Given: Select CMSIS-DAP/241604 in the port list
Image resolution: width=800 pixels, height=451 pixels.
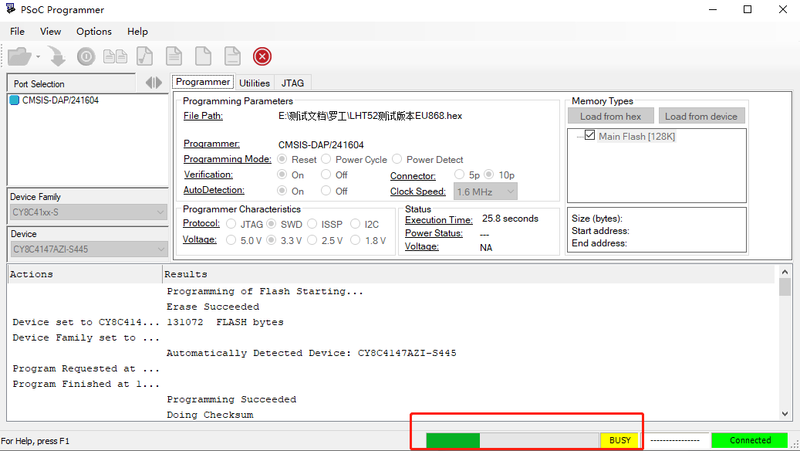Looking at the screenshot, I should click(x=60, y=100).
